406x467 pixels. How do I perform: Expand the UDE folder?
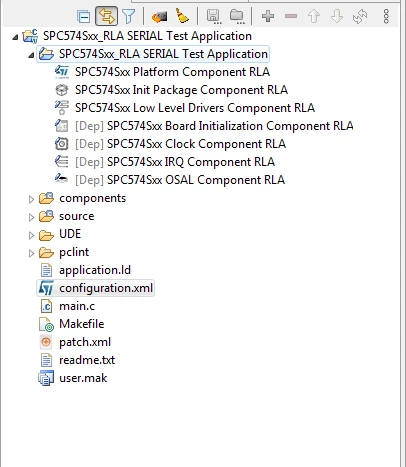(31, 235)
